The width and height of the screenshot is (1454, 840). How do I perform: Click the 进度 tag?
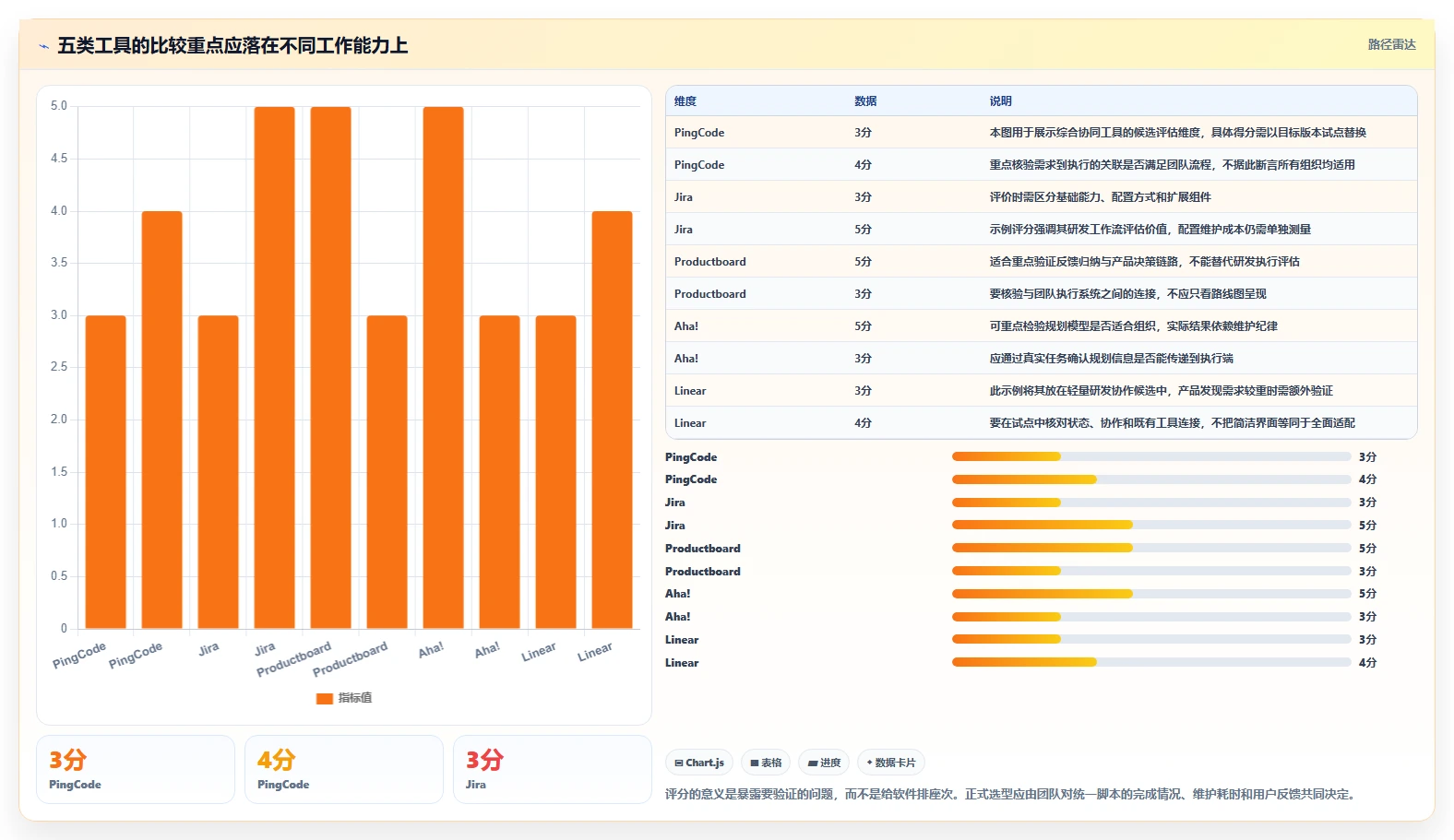[824, 763]
